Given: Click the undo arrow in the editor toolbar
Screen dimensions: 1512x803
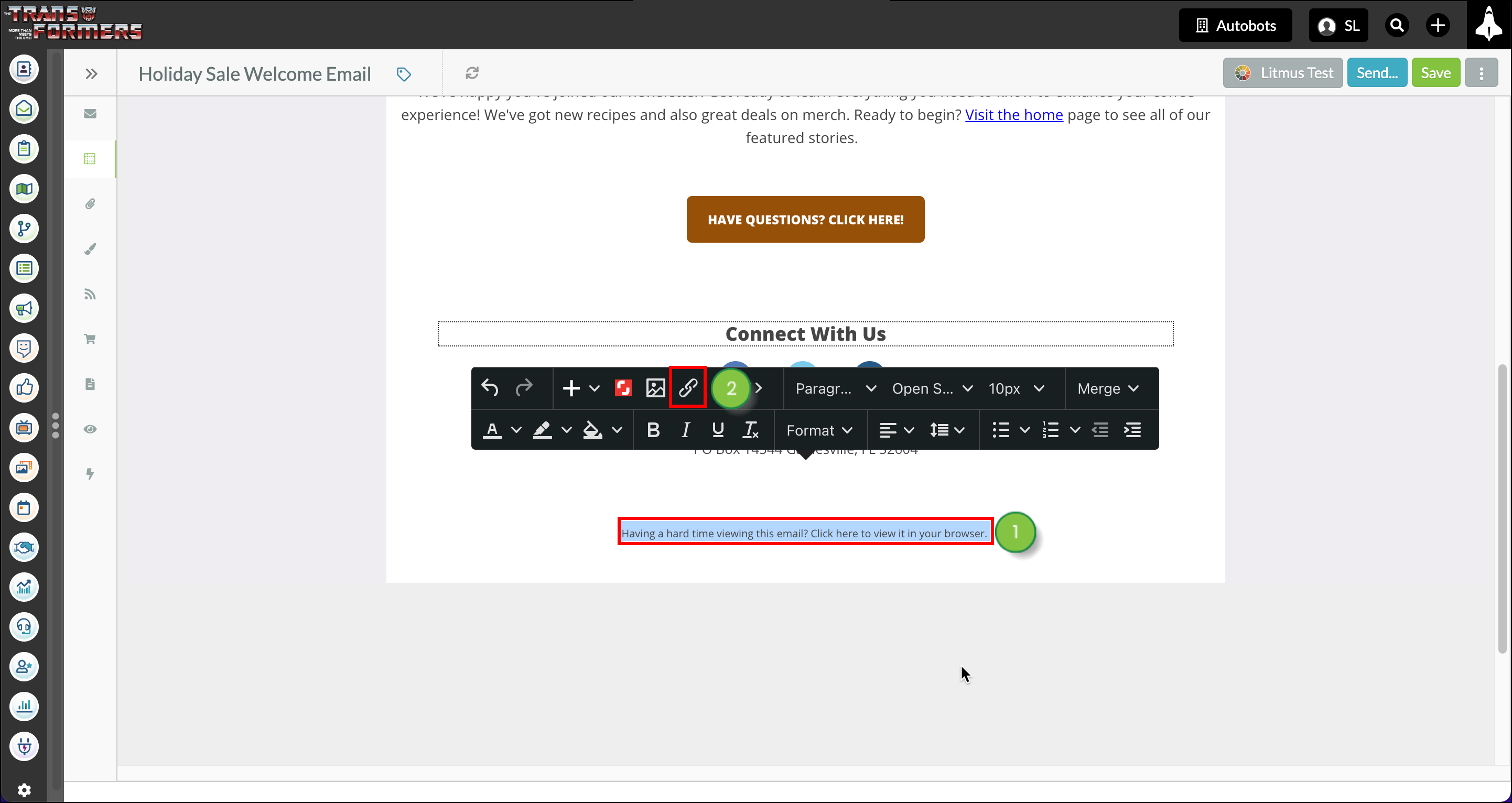Looking at the screenshot, I should 490,388.
